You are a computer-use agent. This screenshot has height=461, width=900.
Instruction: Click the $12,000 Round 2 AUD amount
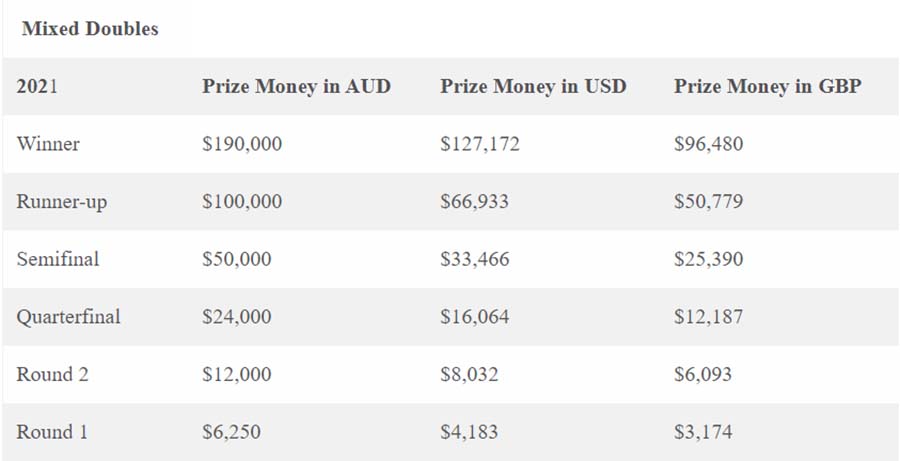click(236, 374)
